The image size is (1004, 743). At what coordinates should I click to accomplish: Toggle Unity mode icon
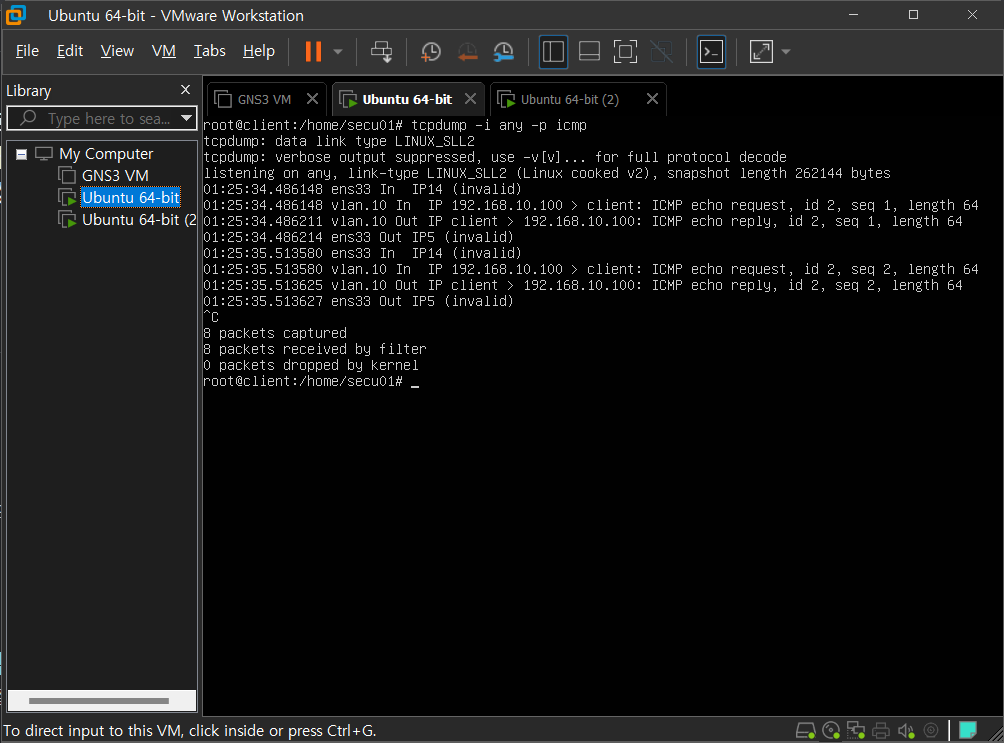tap(661, 52)
